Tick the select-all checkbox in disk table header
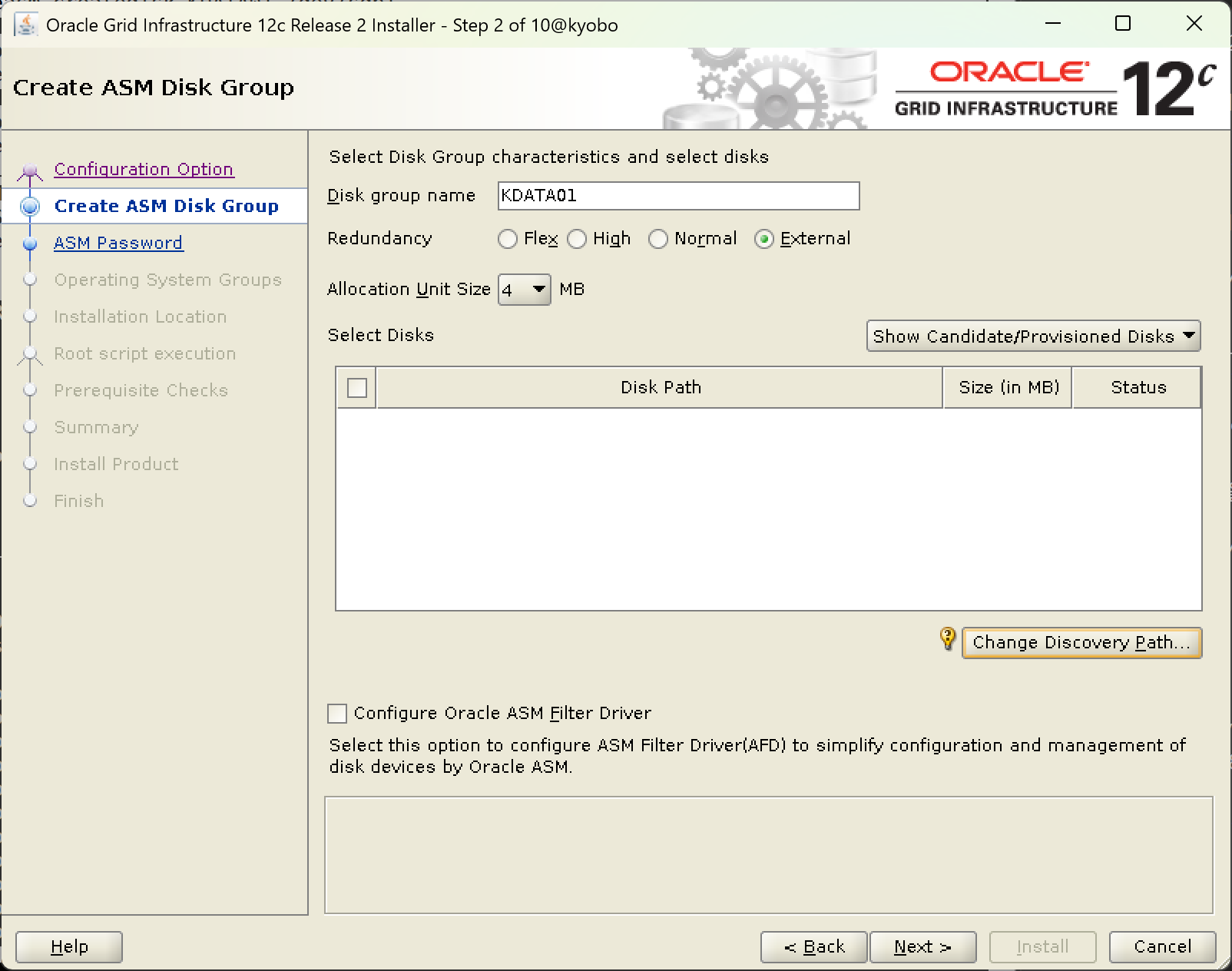Viewport: 1232px width, 971px height. (357, 388)
